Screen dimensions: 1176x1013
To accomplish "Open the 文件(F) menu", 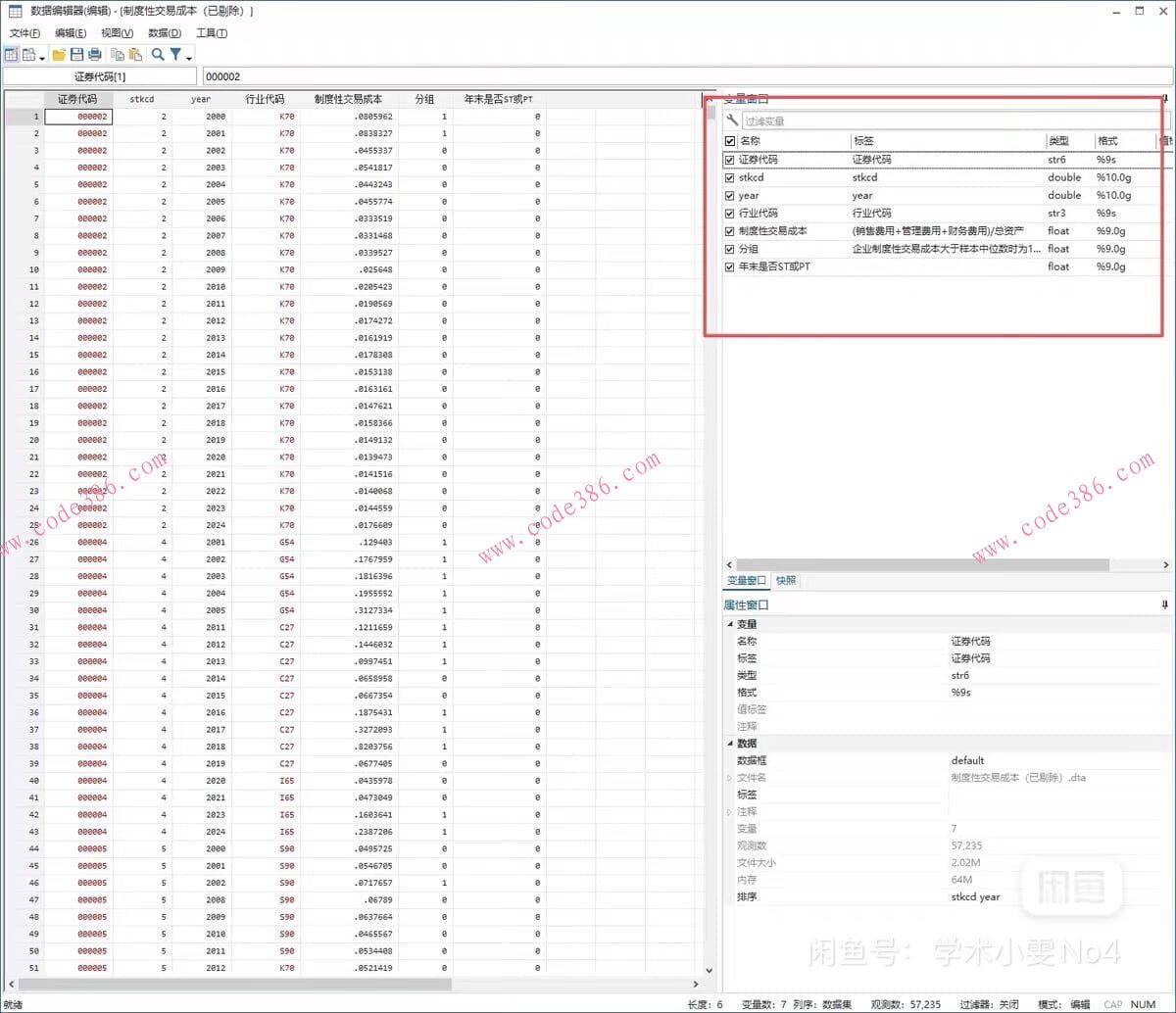I will (24, 33).
